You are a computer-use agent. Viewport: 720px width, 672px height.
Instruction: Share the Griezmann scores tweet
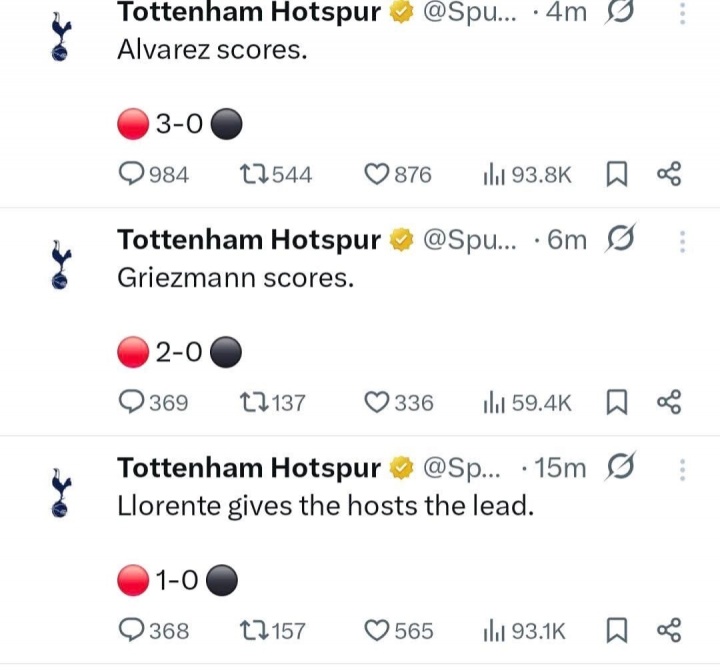click(668, 402)
